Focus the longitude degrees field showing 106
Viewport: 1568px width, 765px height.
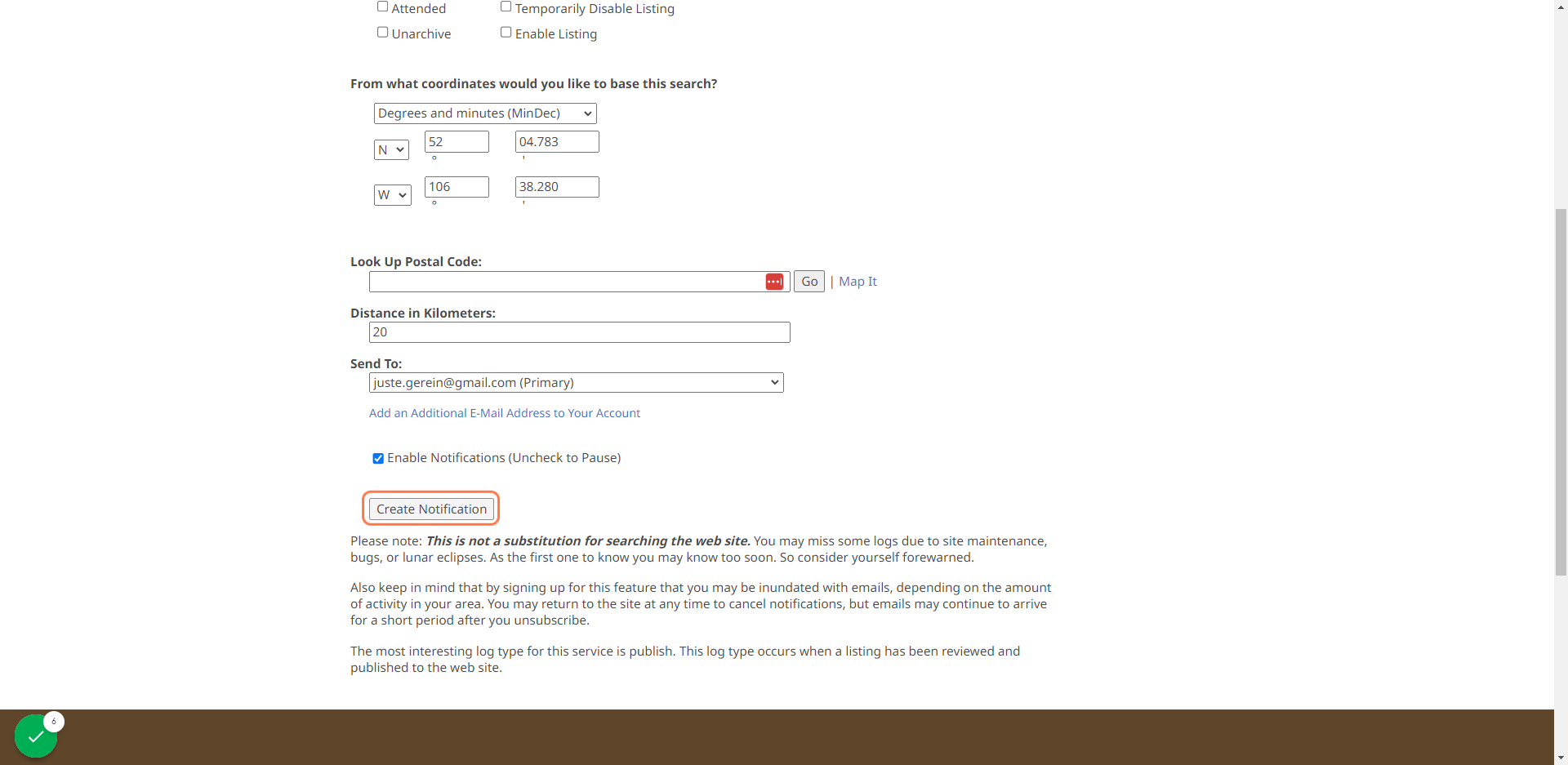457,187
